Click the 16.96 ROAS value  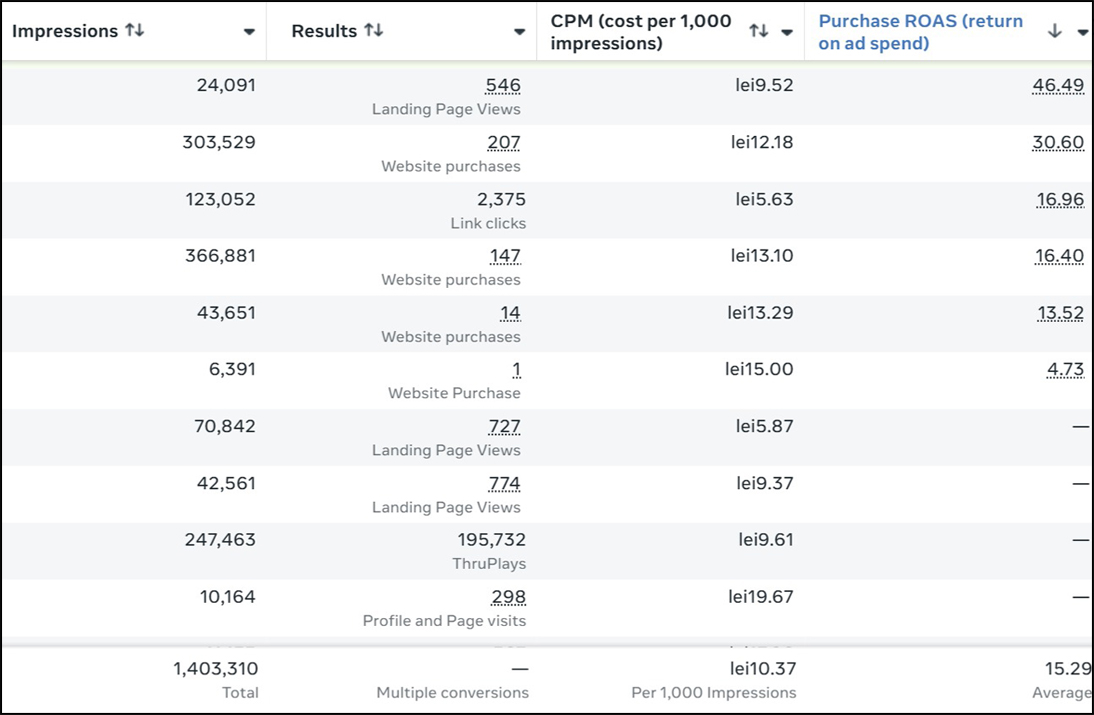click(1060, 199)
